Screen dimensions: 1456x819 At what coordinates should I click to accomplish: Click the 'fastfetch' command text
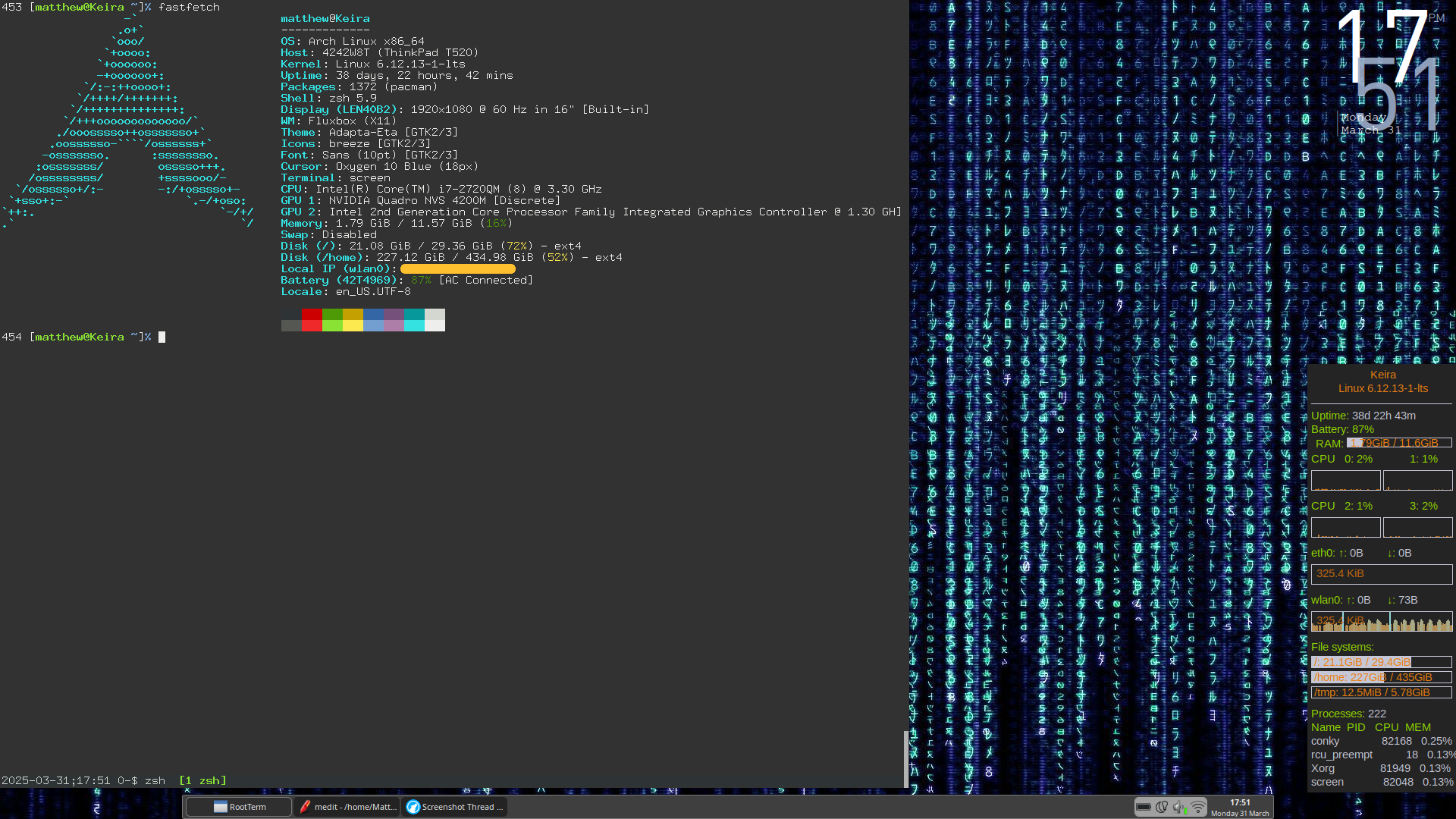189,7
